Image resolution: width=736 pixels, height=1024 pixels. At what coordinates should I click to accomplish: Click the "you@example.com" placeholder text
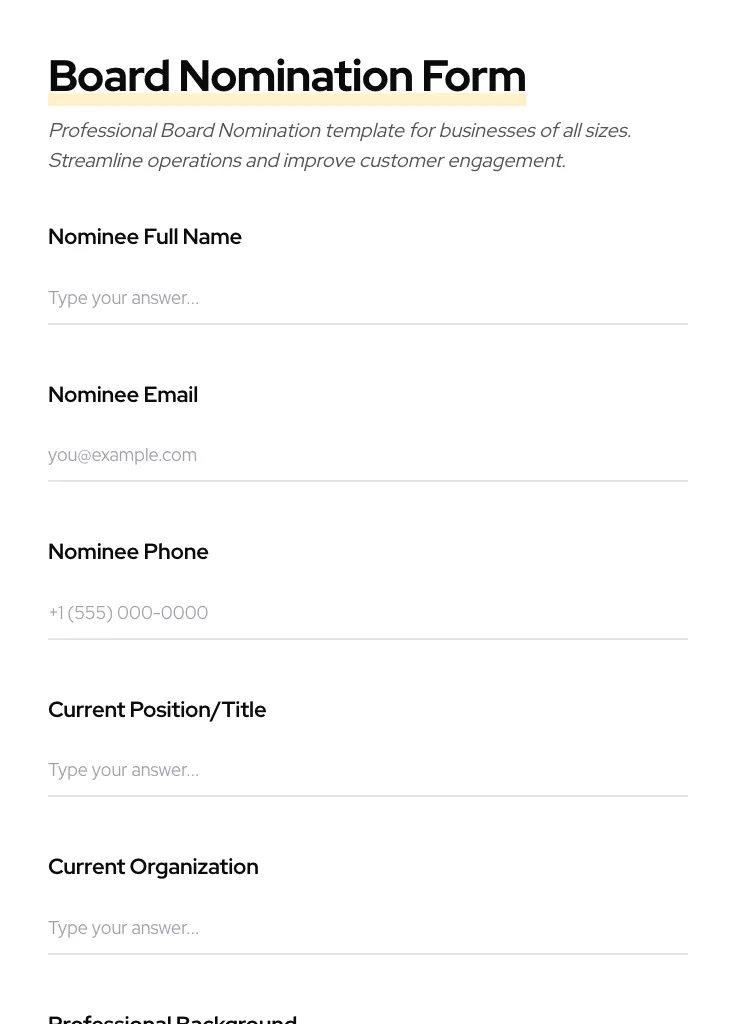(122, 455)
